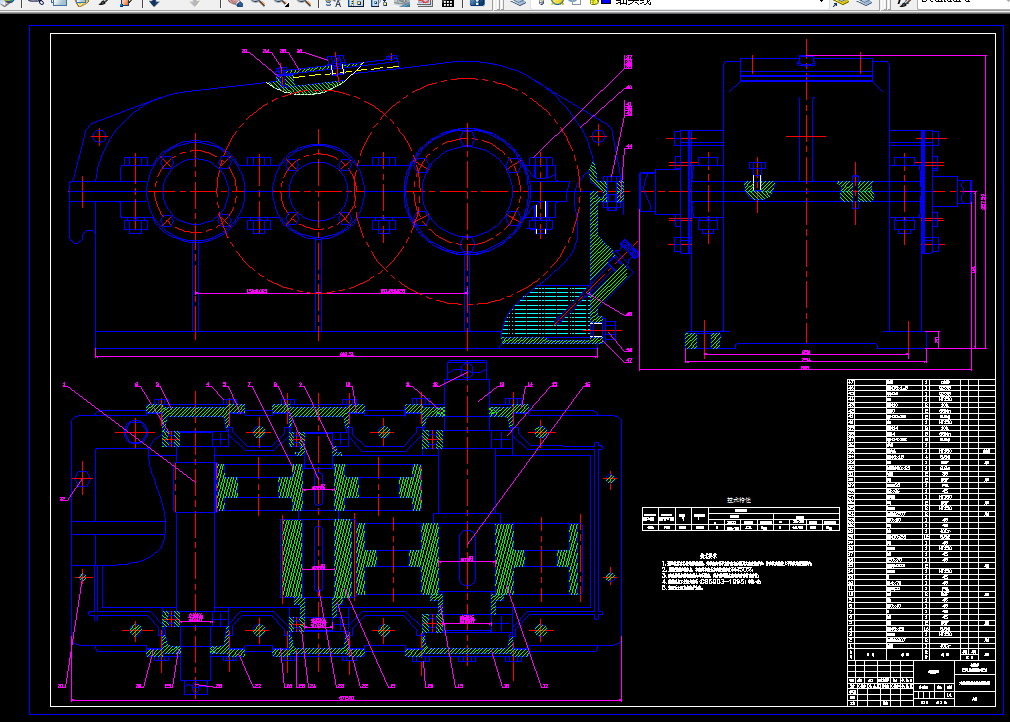Open the Layer Properties Manager icon
Viewport: 1010px width, 722px height.
(519, 2)
